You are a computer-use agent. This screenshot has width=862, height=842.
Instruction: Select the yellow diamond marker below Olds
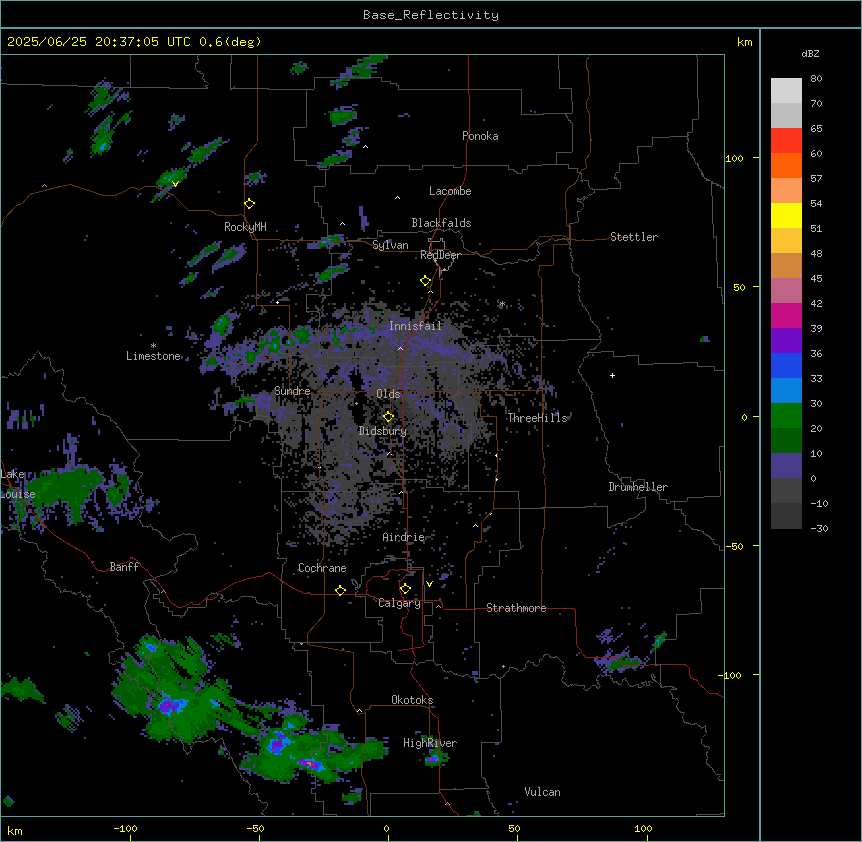[x=388, y=417]
